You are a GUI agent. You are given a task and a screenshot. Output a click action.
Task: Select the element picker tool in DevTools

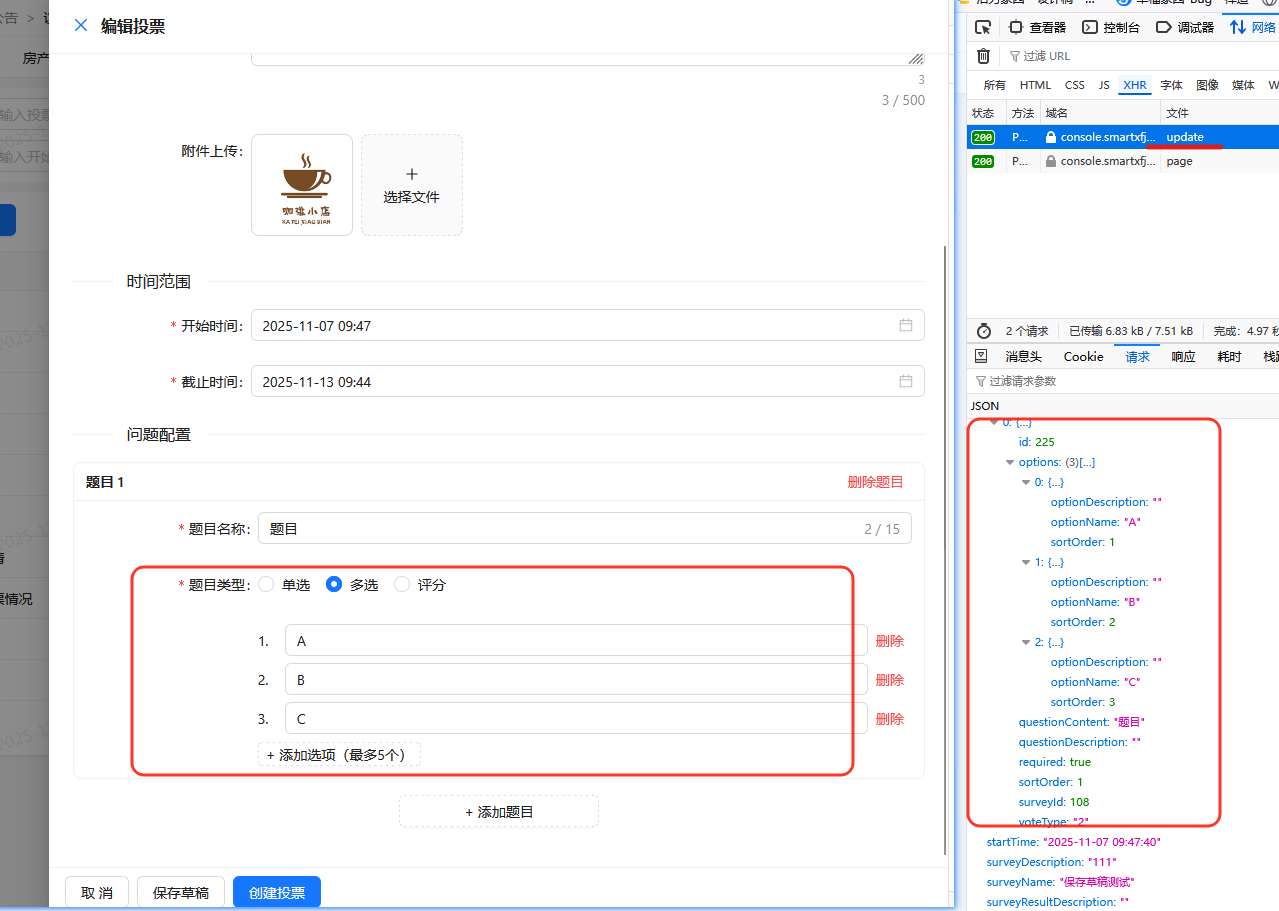pos(983,27)
